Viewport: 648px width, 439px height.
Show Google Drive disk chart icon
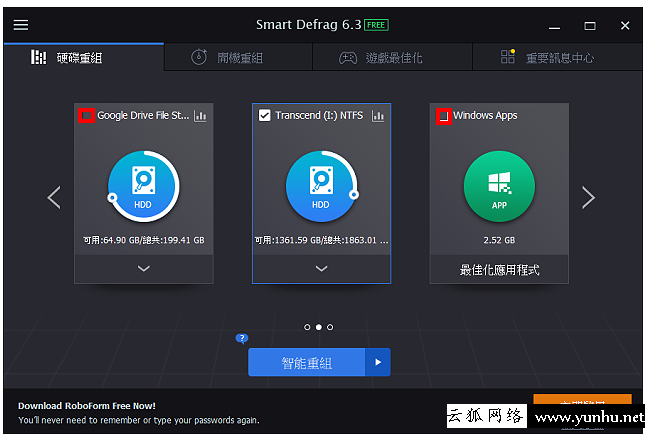click(x=200, y=116)
